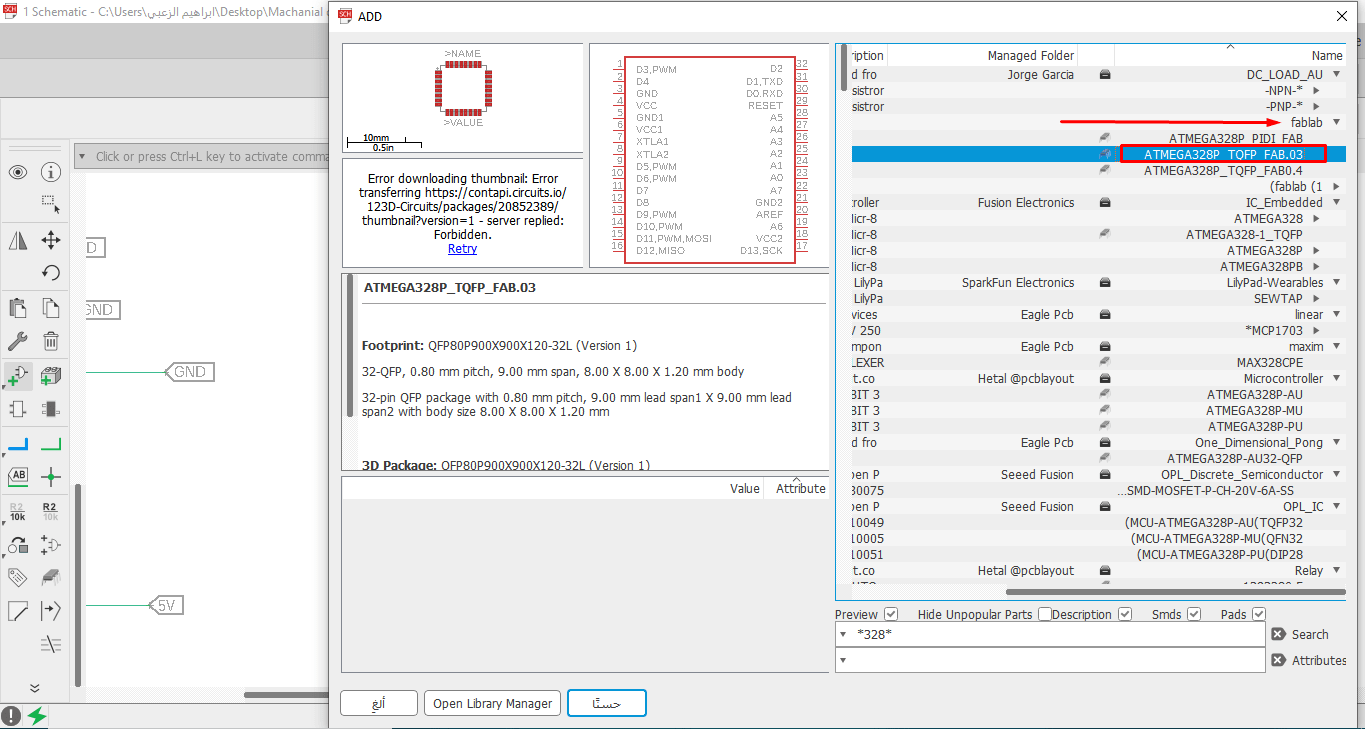Confirm with the حسنًا OK button
This screenshot has height=729, width=1365.
click(606, 703)
